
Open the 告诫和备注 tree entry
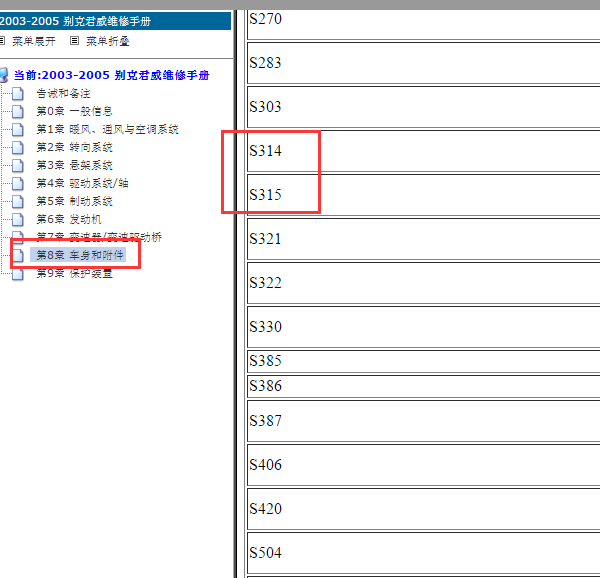point(63,93)
